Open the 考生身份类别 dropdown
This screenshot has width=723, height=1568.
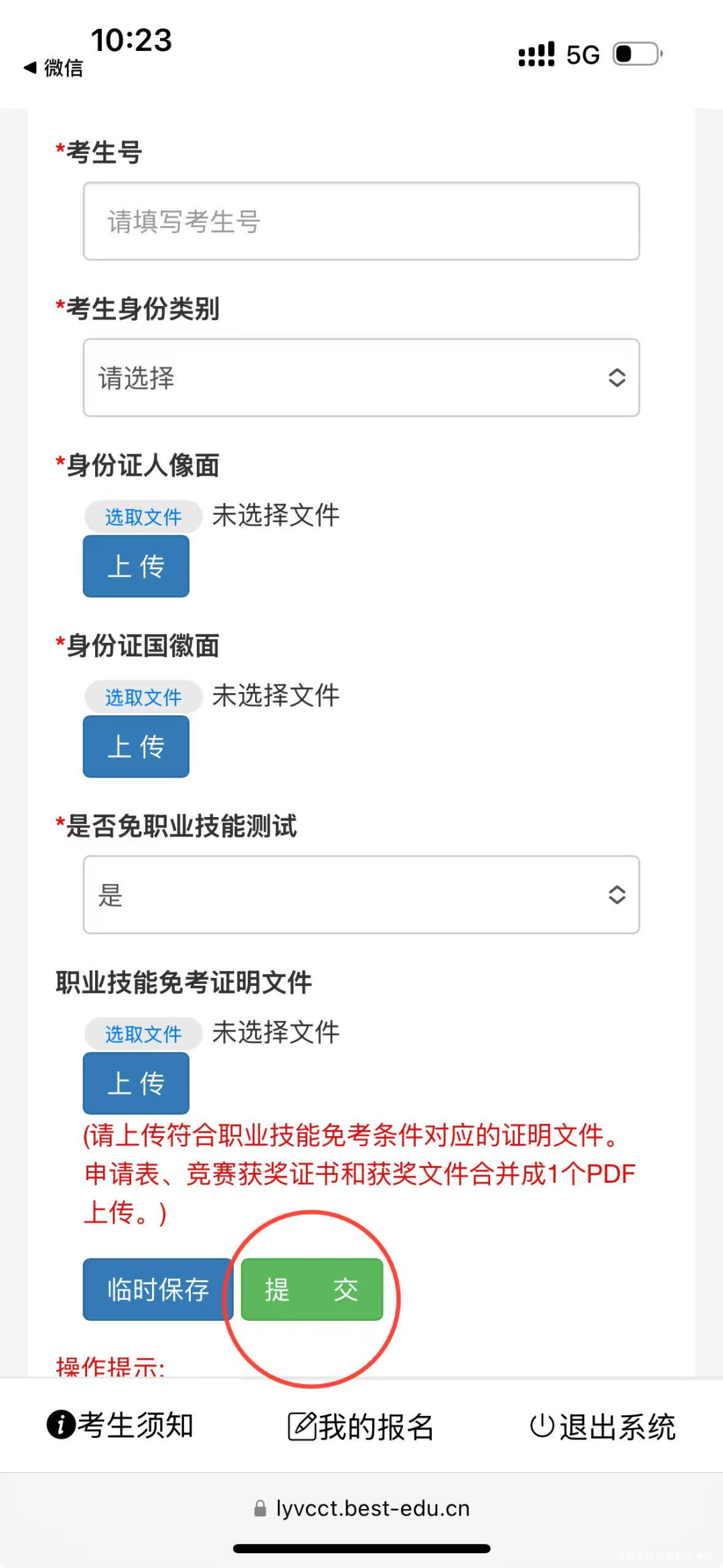coord(361,378)
